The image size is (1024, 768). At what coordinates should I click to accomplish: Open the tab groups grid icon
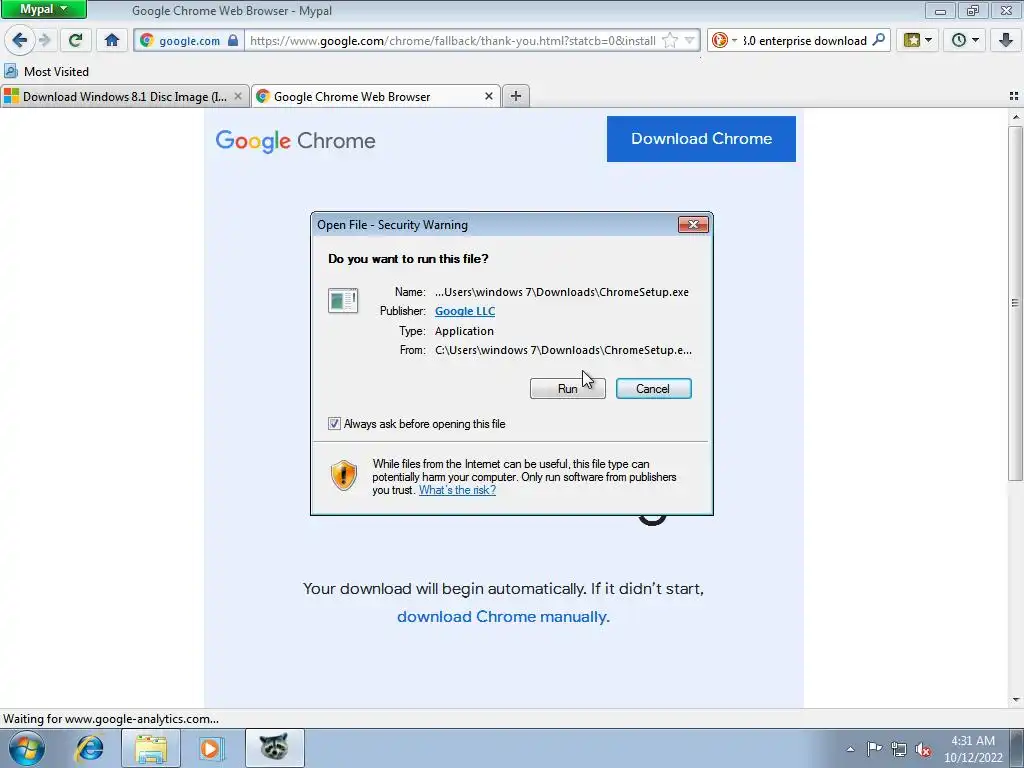(x=1014, y=96)
